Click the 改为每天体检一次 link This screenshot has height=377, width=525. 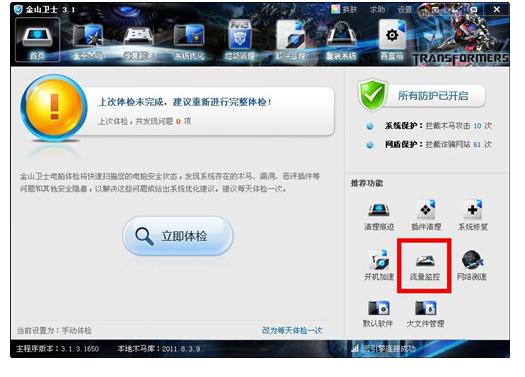click(x=292, y=330)
